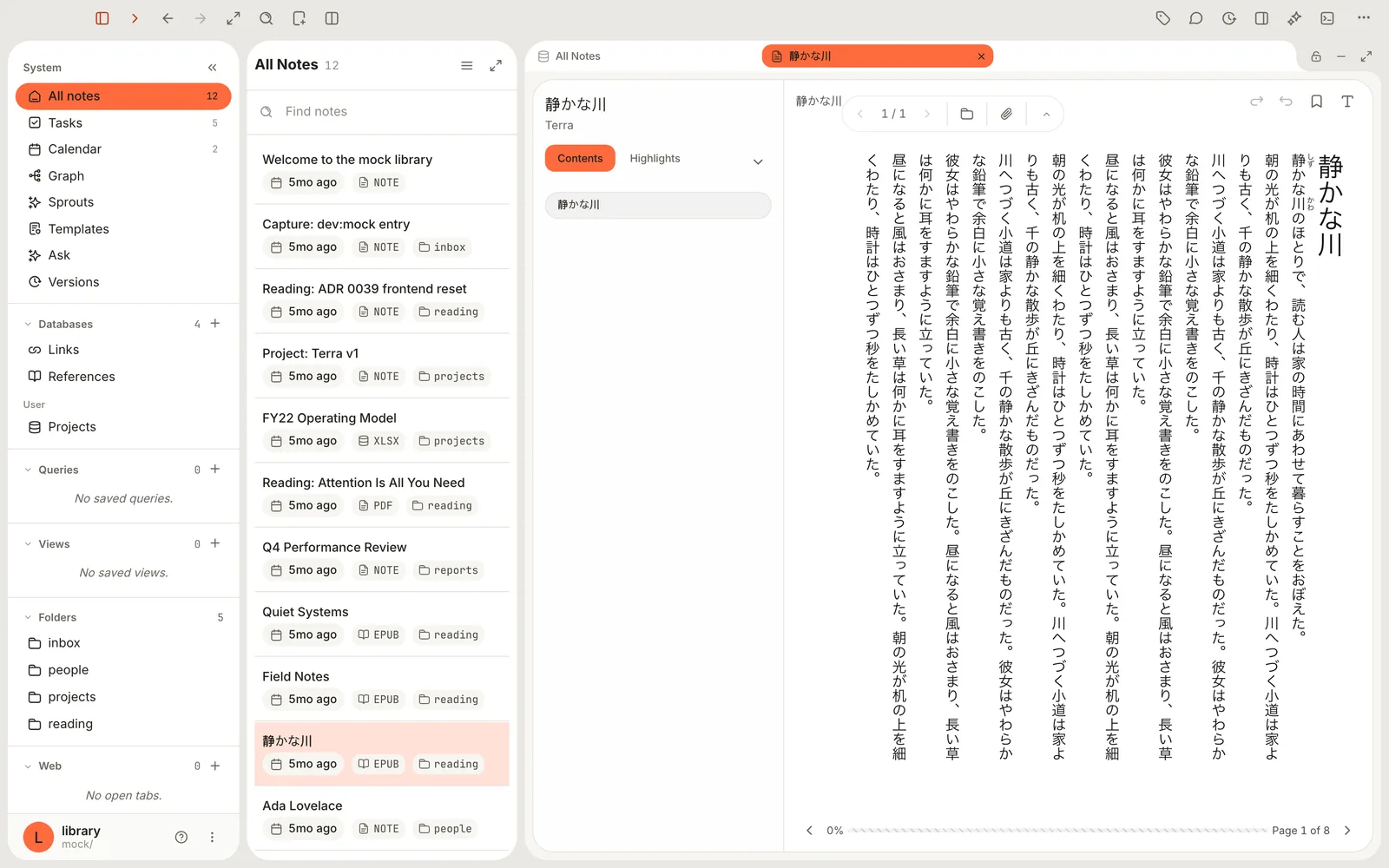
Task: Open the Graph view in sidebar
Action: (123, 176)
